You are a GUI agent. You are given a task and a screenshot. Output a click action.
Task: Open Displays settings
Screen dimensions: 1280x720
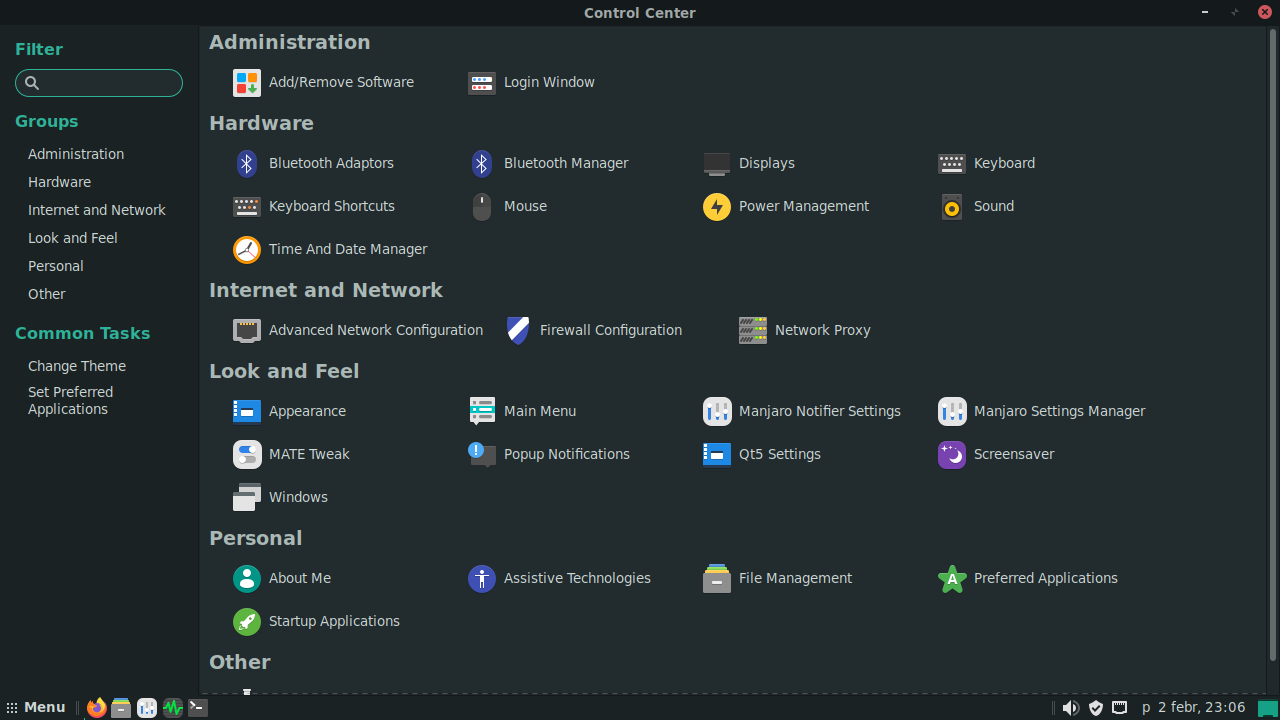749,163
